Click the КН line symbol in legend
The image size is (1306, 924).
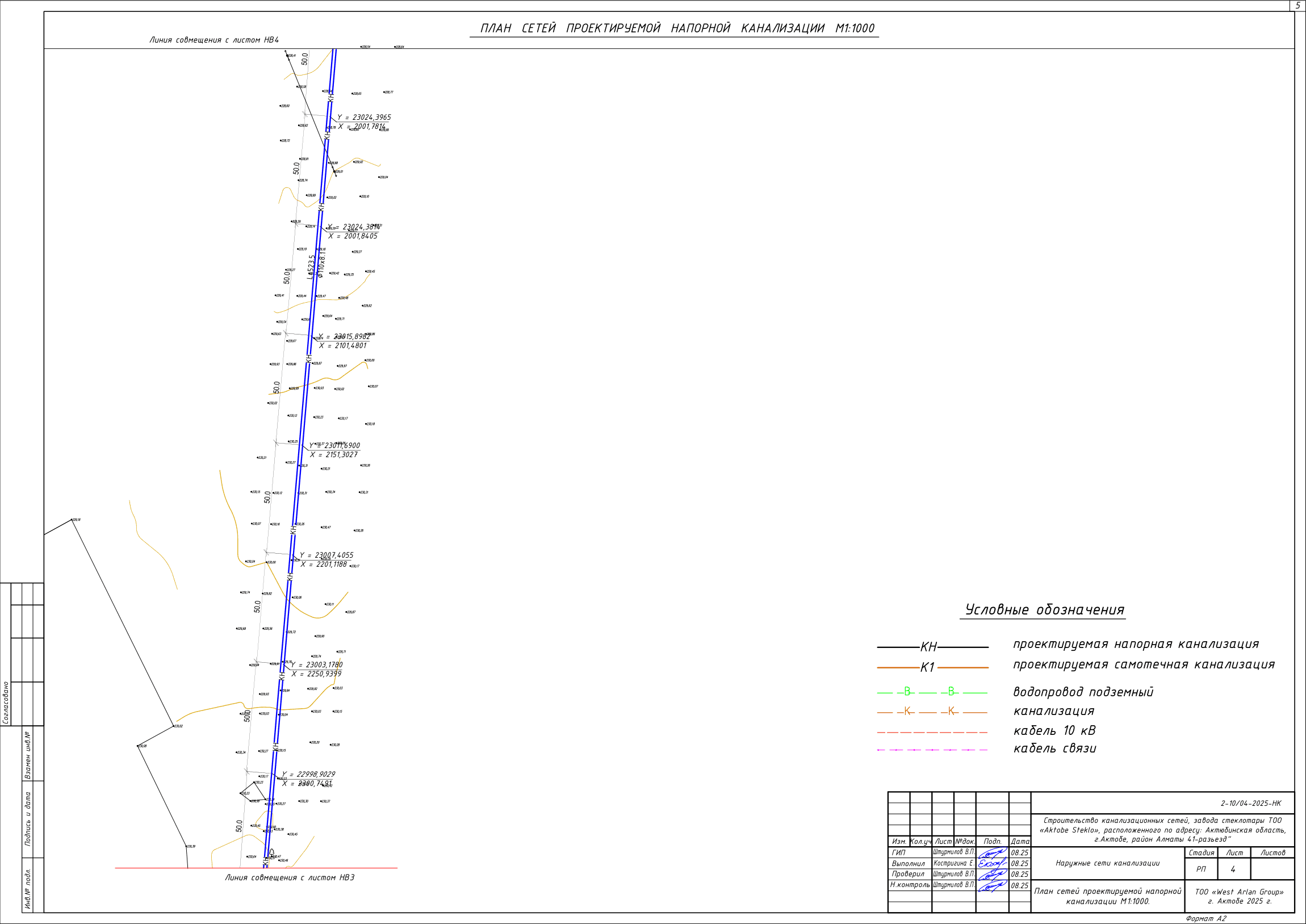933,647
